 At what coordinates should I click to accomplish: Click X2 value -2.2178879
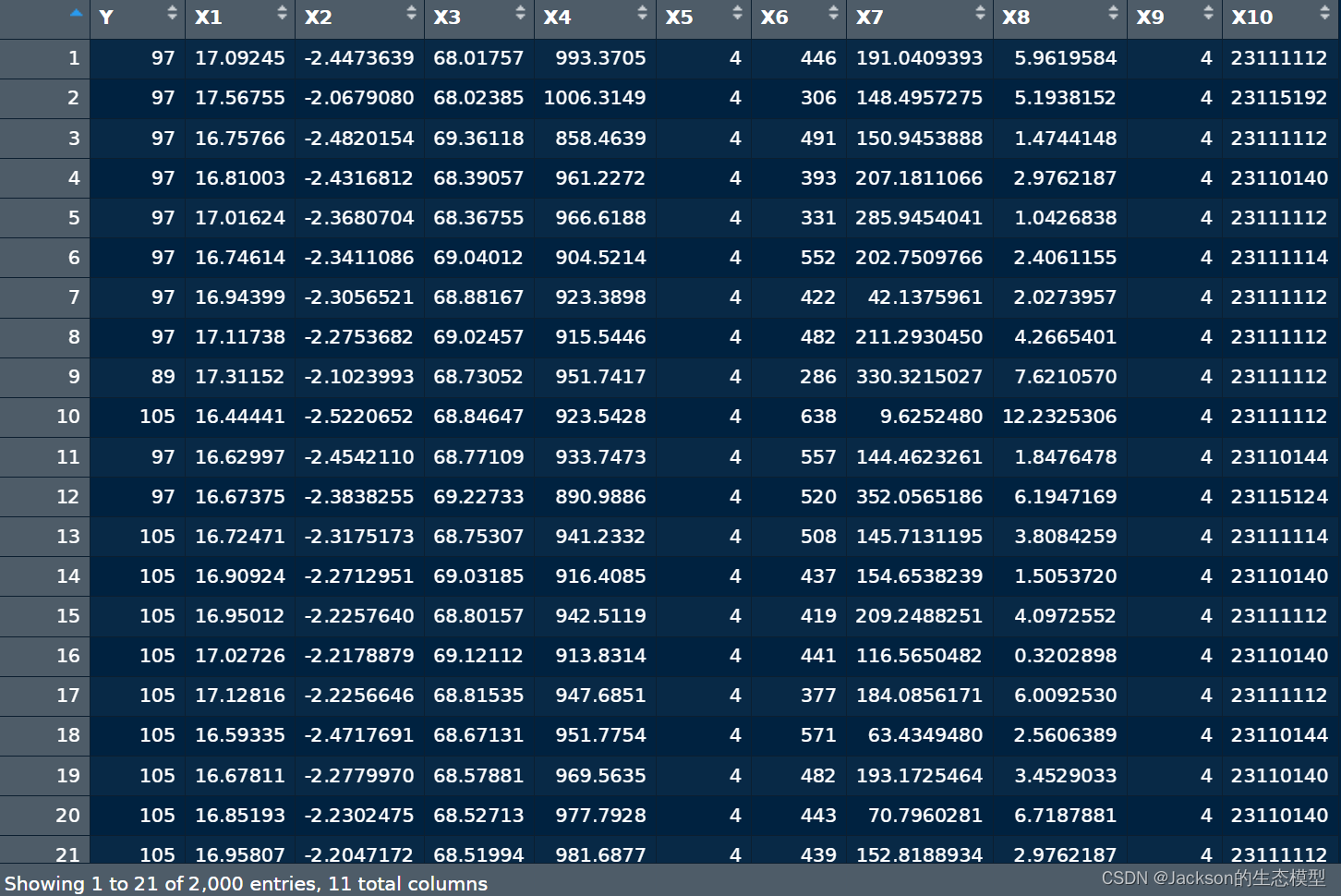point(359,656)
